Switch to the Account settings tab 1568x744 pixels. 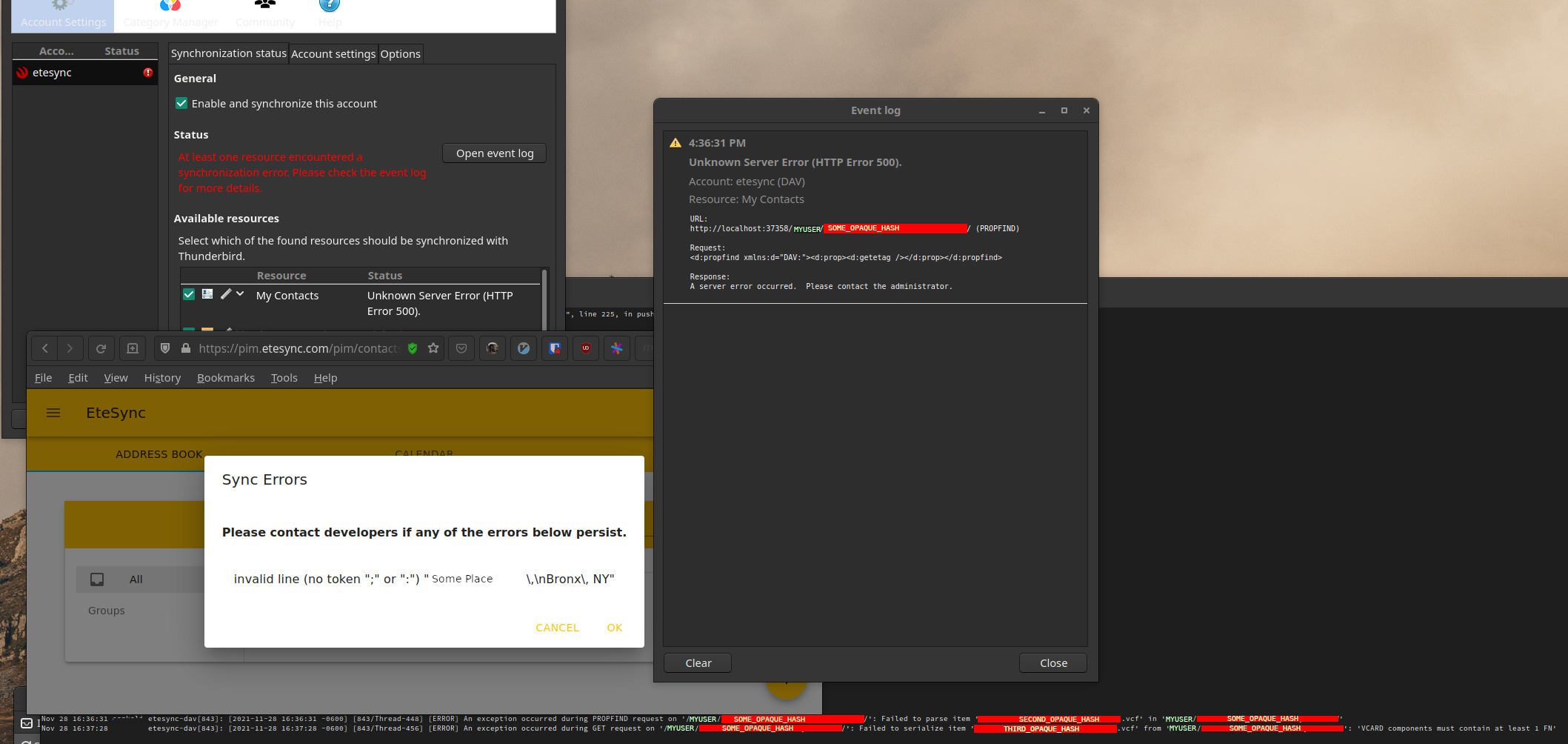pyautogui.click(x=333, y=53)
